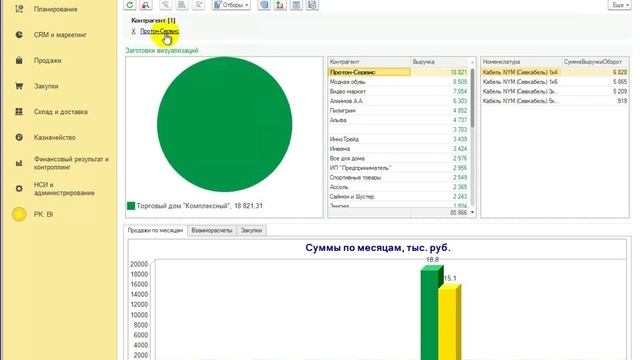Select Планирование in the sidebar
This screenshot has width=640, height=360.
click(56, 9)
